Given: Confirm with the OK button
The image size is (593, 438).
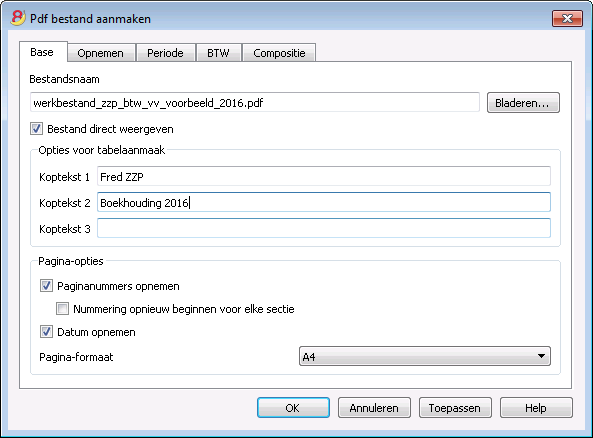Looking at the screenshot, I should 293,408.
